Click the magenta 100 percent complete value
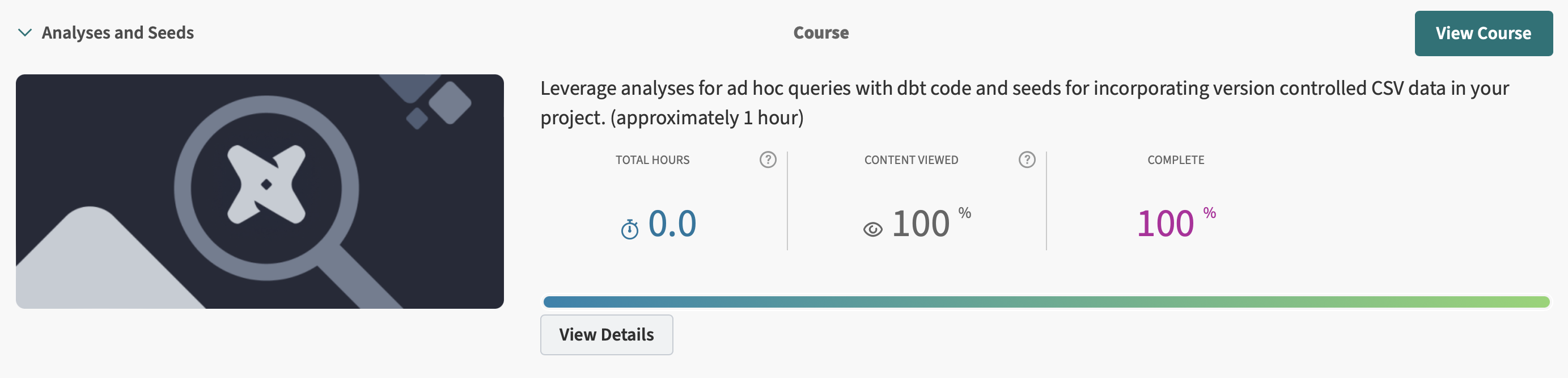Image resolution: width=1568 pixels, height=378 pixels. click(1165, 223)
